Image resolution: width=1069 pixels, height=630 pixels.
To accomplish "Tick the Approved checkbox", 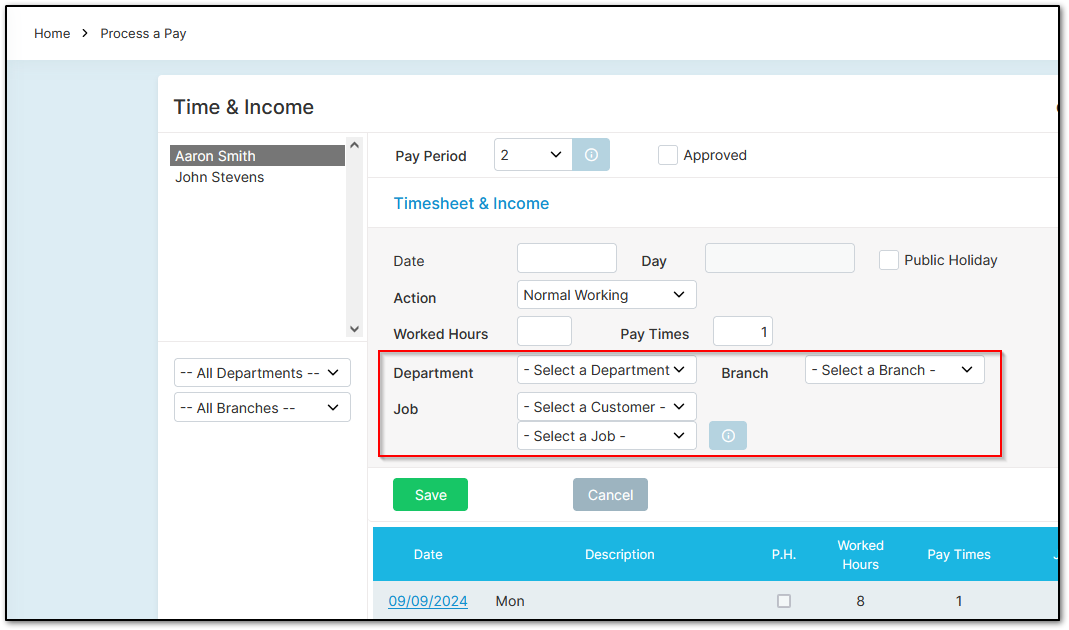I will coord(667,155).
